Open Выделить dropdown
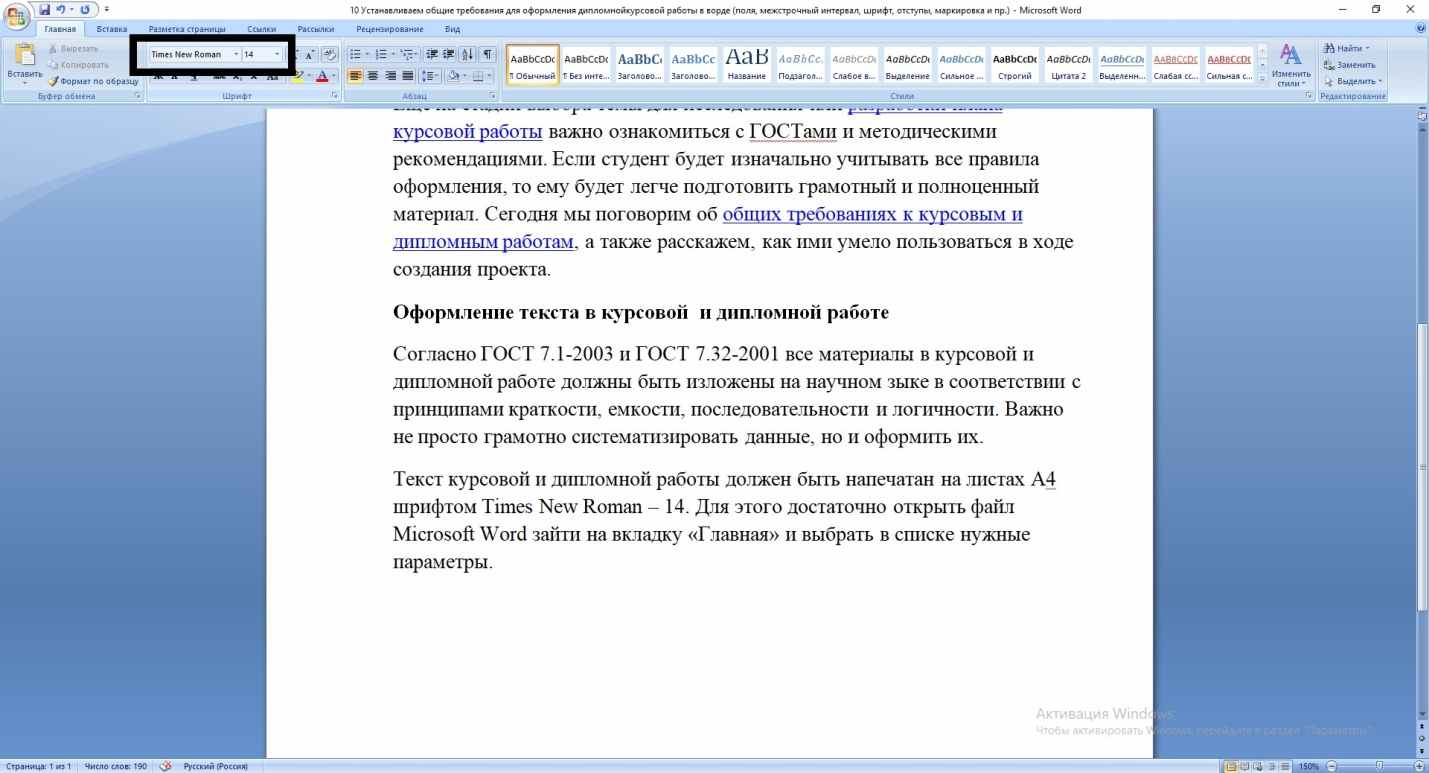 click(x=1354, y=81)
